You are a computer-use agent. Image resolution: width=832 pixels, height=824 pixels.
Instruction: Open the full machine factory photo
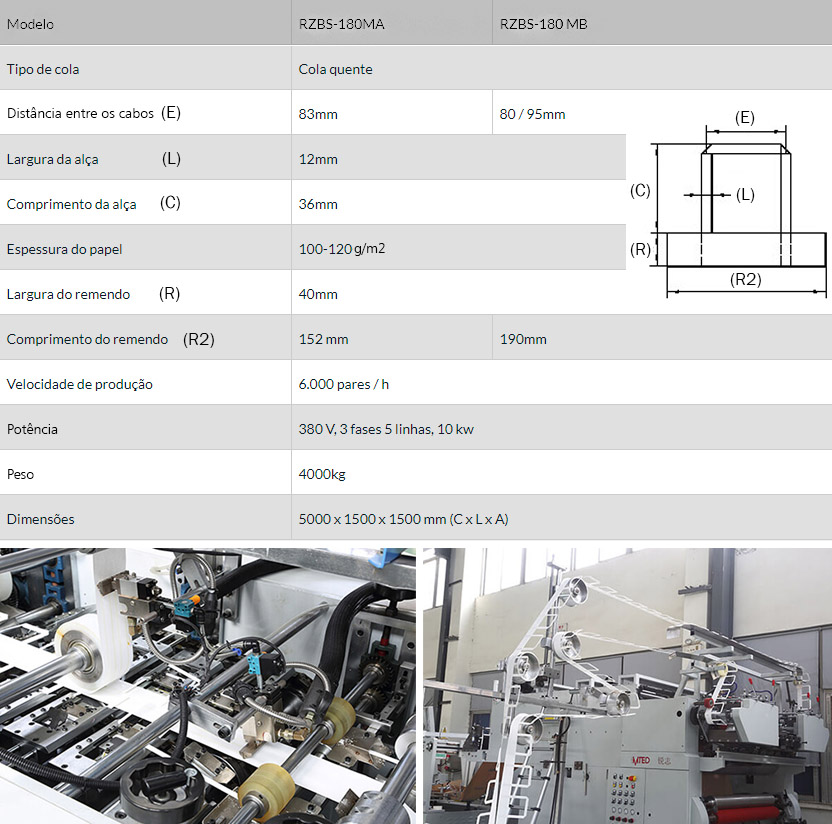pyautogui.click(x=628, y=686)
